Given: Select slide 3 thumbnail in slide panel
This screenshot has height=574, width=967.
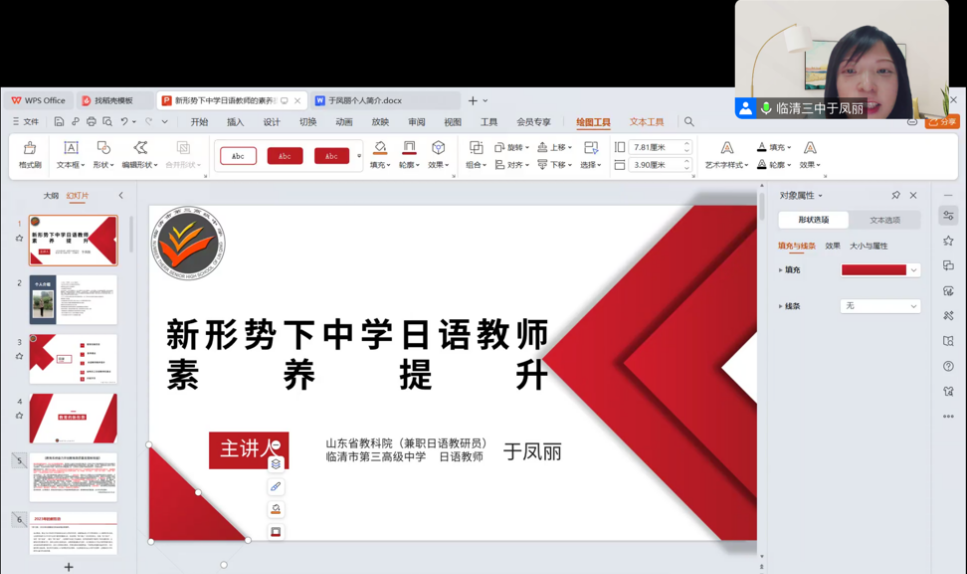Looking at the screenshot, I should click(73, 358).
